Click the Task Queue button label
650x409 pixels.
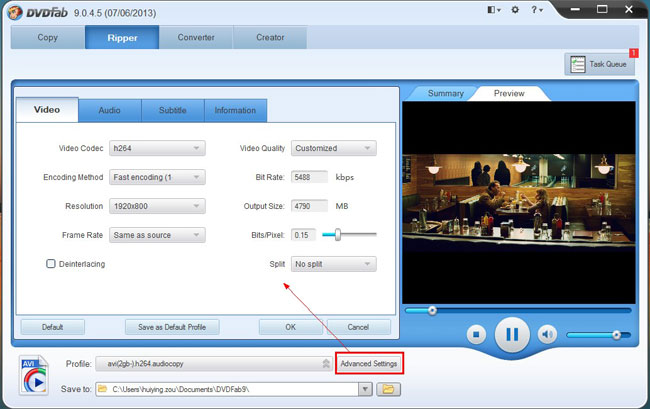[608, 64]
